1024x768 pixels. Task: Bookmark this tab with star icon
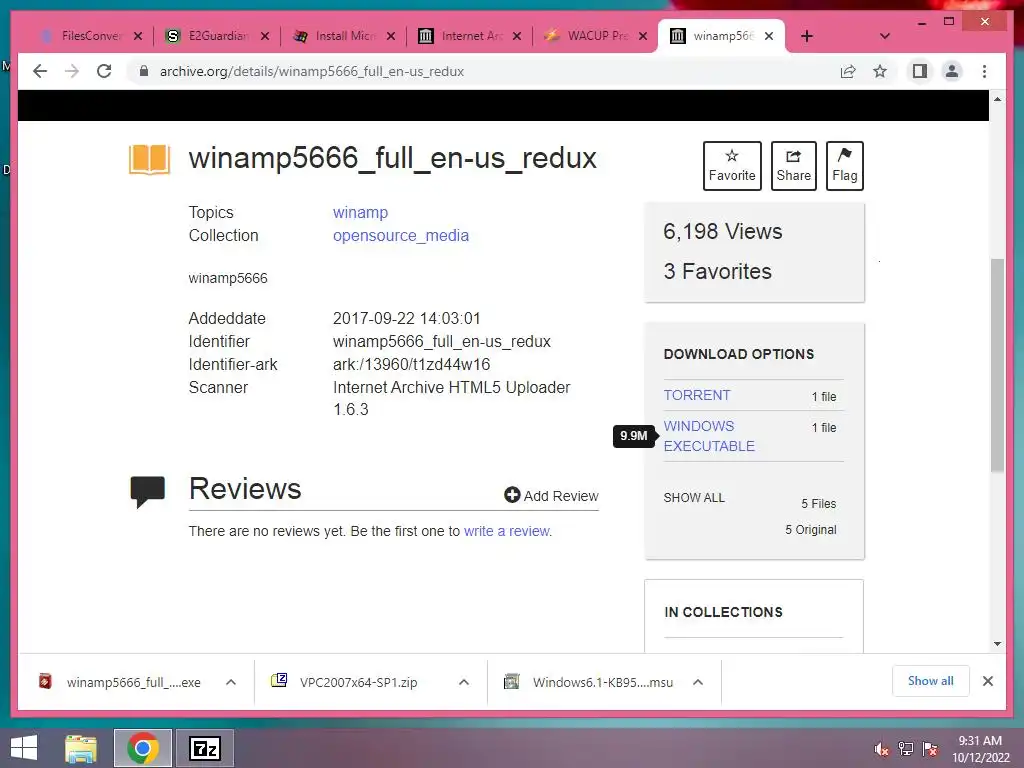point(880,71)
